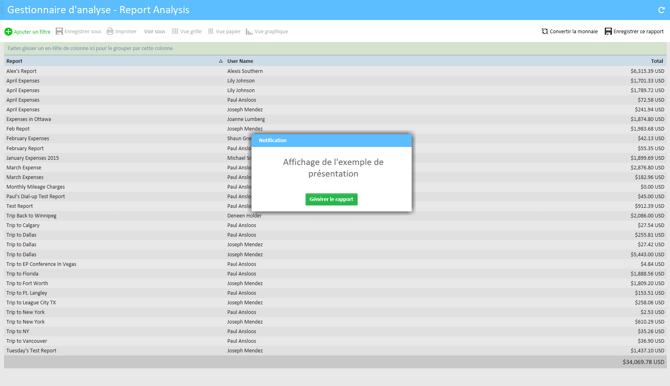670x386 pixels.
Task: Click Convertir la monnaie icon
Action: pos(545,31)
